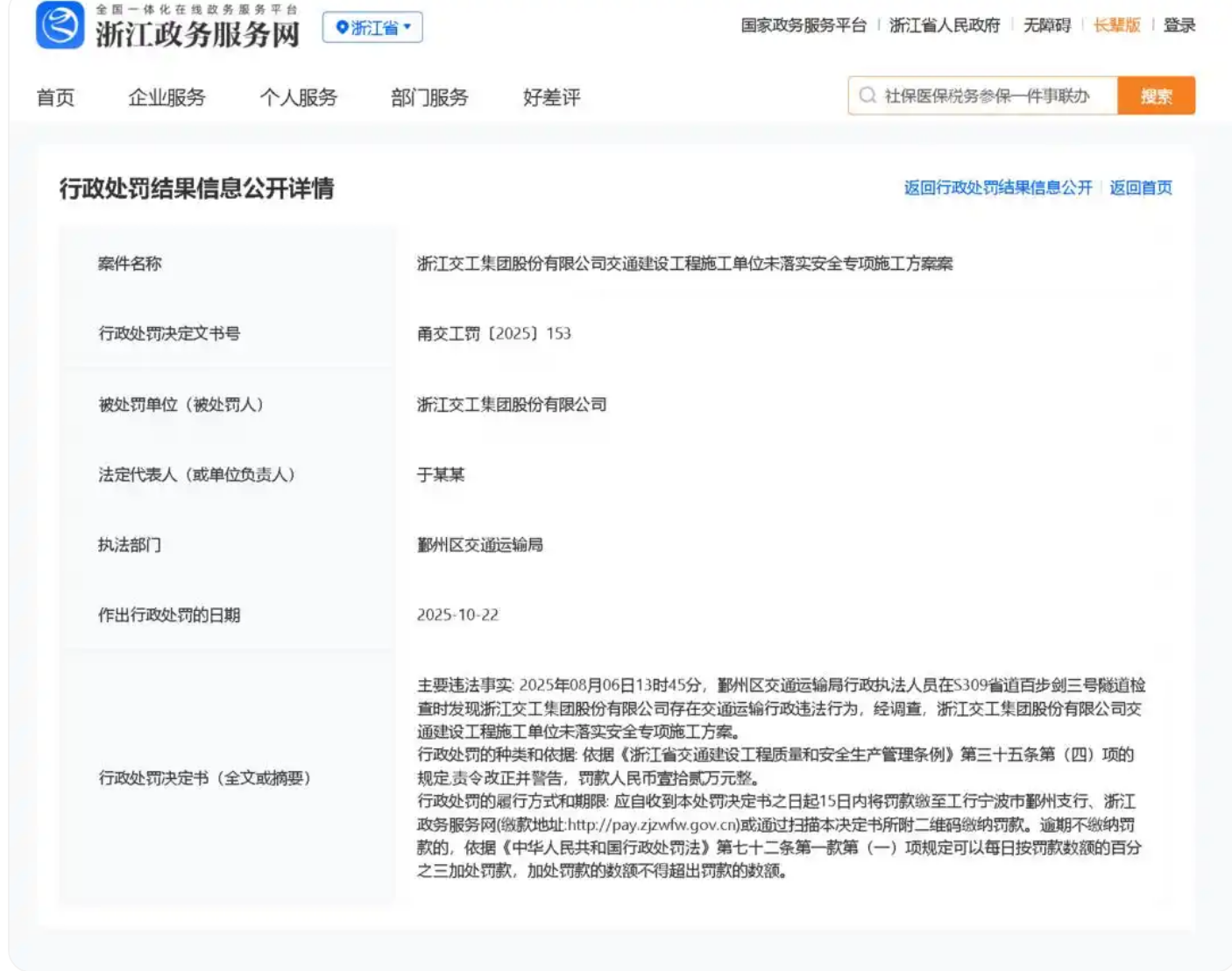Click the document number 甬交工罚〔2025〕153

point(494,334)
